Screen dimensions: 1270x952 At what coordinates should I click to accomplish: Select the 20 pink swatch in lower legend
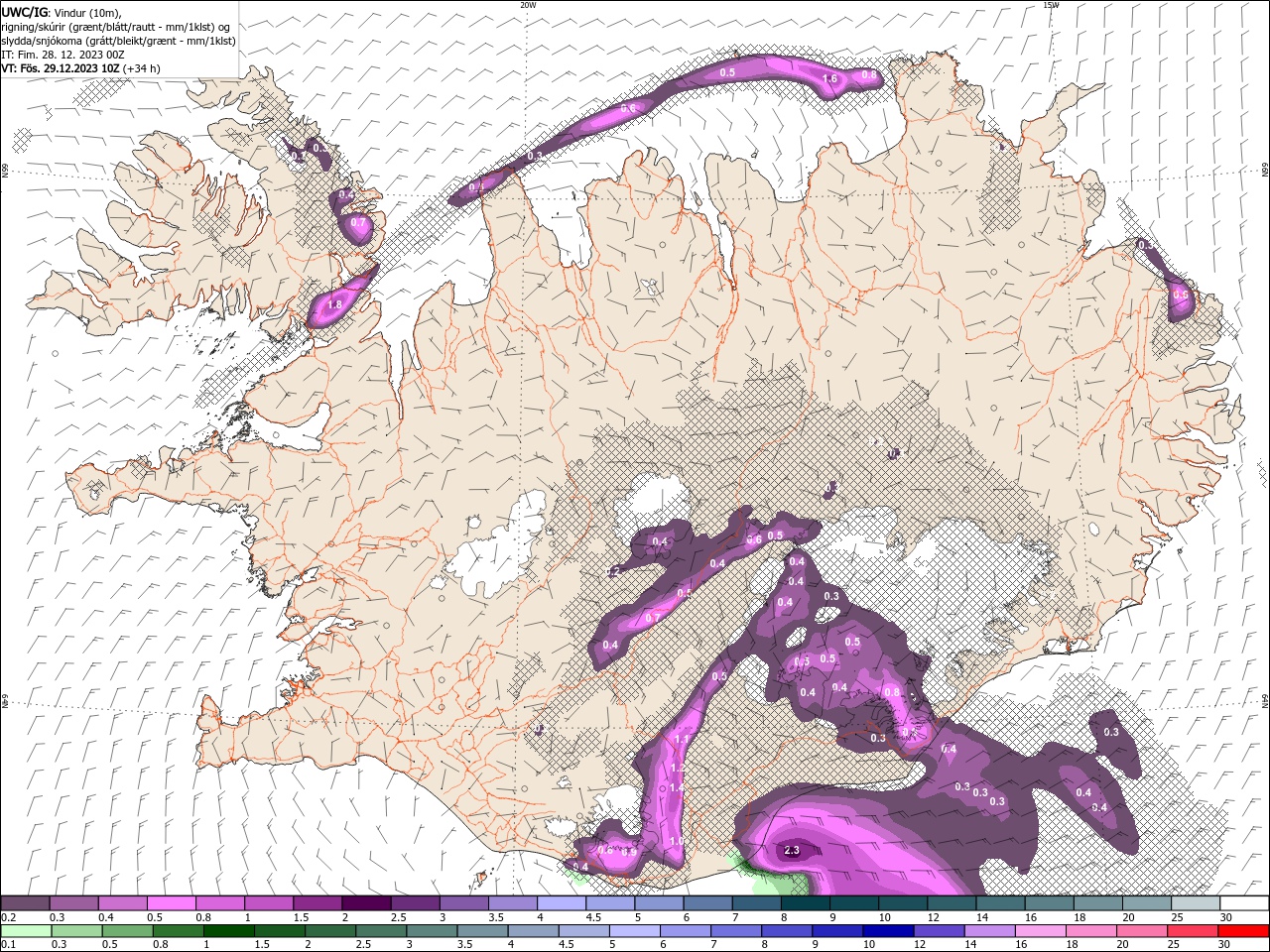coord(1141,930)
